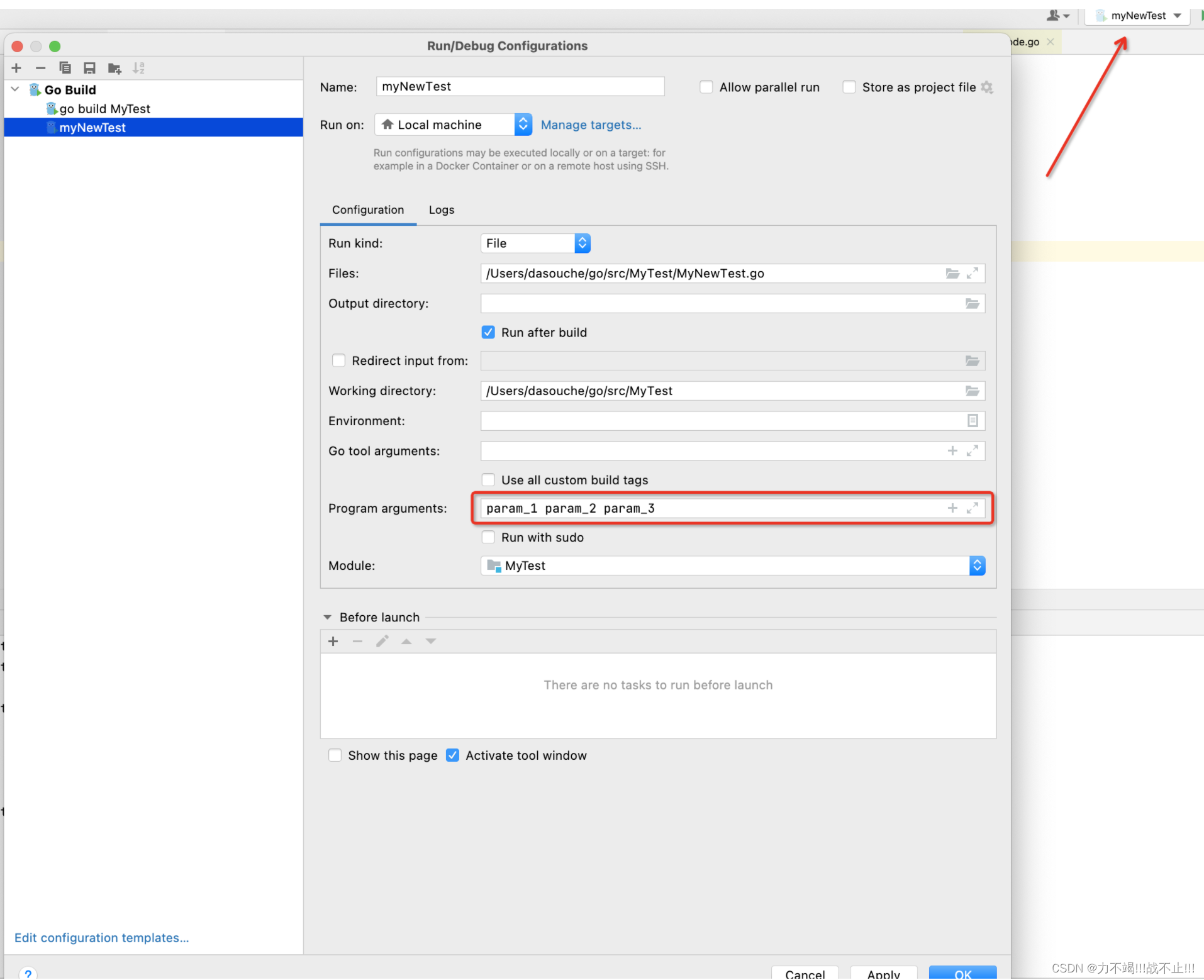The image size is (1204, 980).
Task: Click the Cancel button
Action: (805, 974)
